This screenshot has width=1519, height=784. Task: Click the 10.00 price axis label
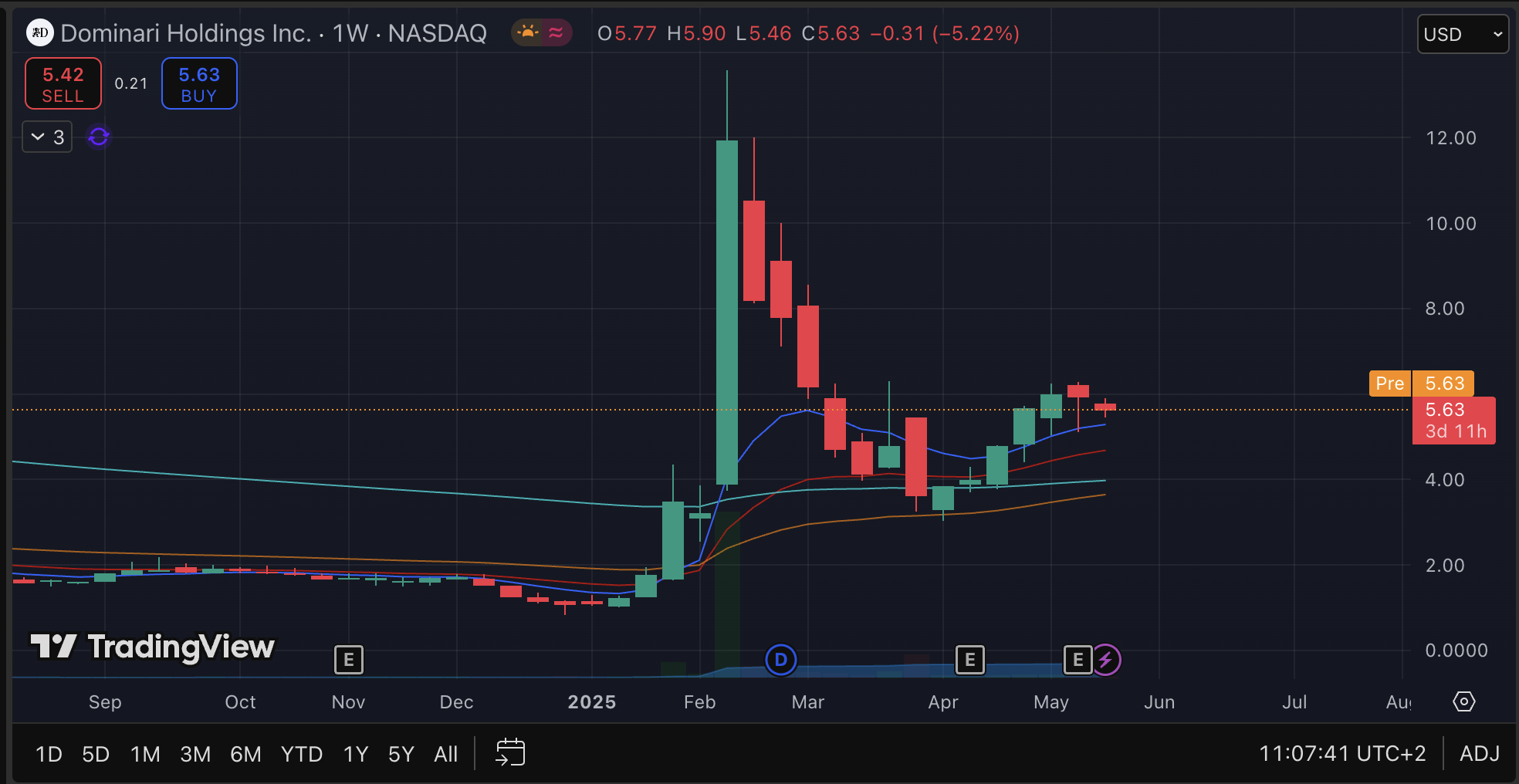click(1451, 224)
